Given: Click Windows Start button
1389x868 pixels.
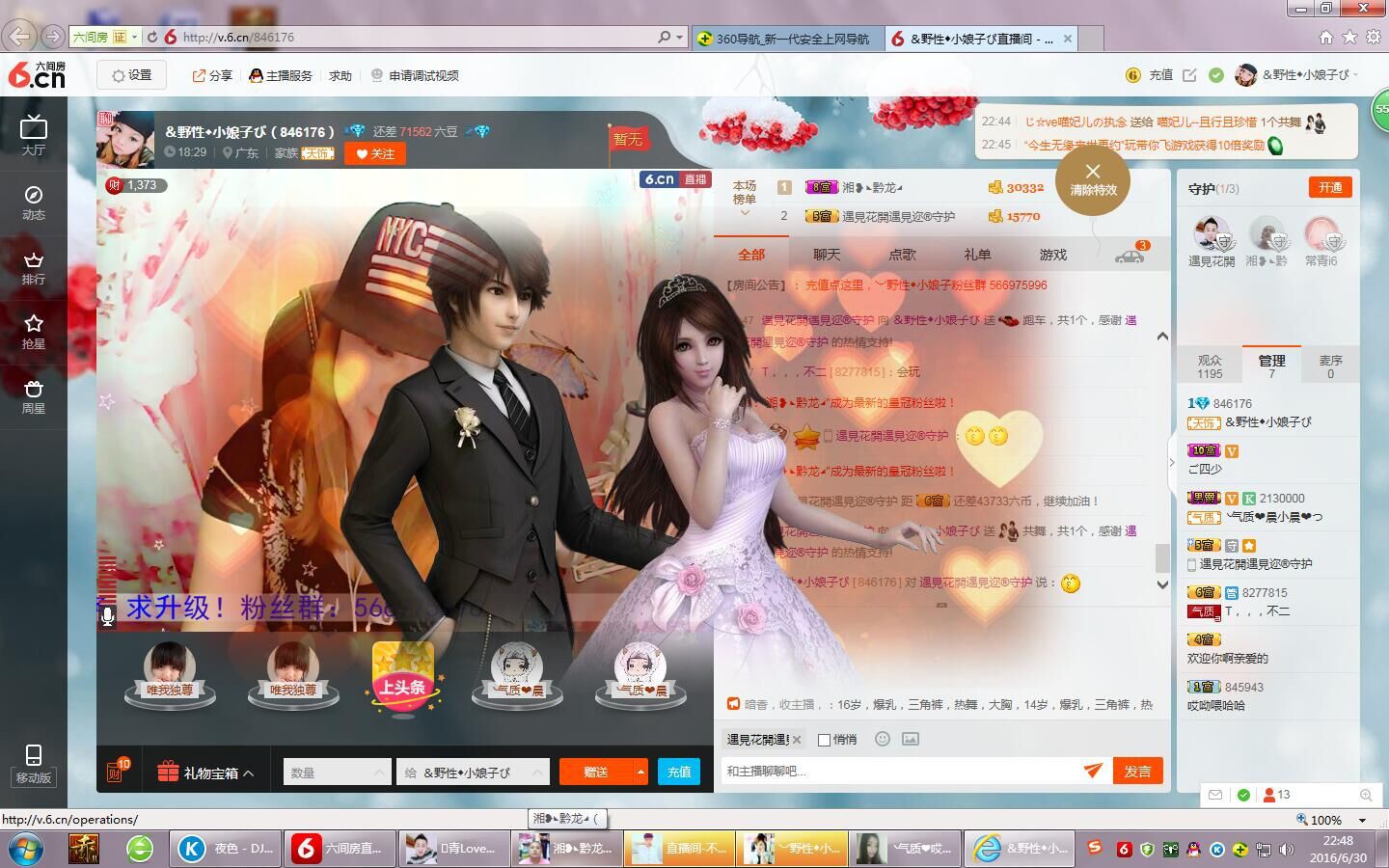Looking at the screenshot, I should 24,849.
